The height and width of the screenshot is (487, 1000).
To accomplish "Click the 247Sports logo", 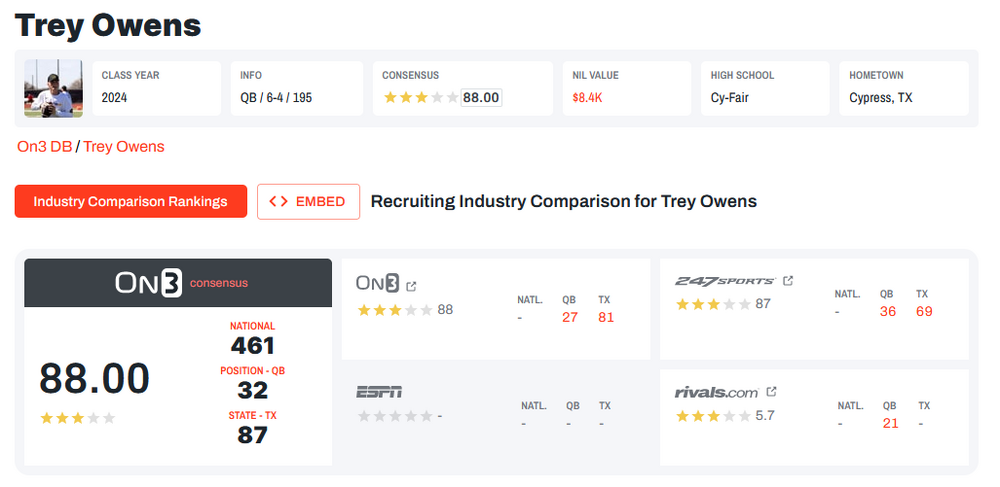I will pos(725,281).
